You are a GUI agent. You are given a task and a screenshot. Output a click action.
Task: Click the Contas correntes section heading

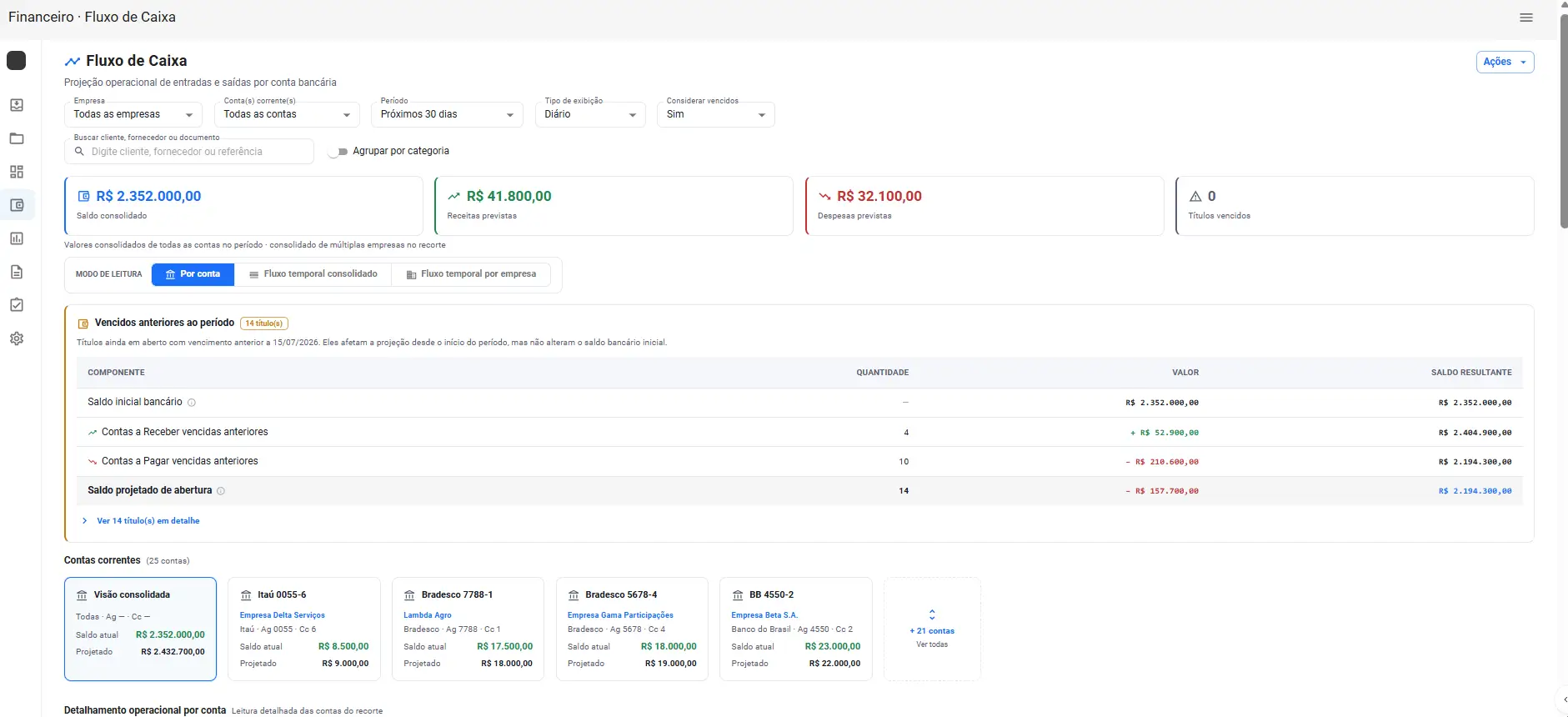[103, 560]
